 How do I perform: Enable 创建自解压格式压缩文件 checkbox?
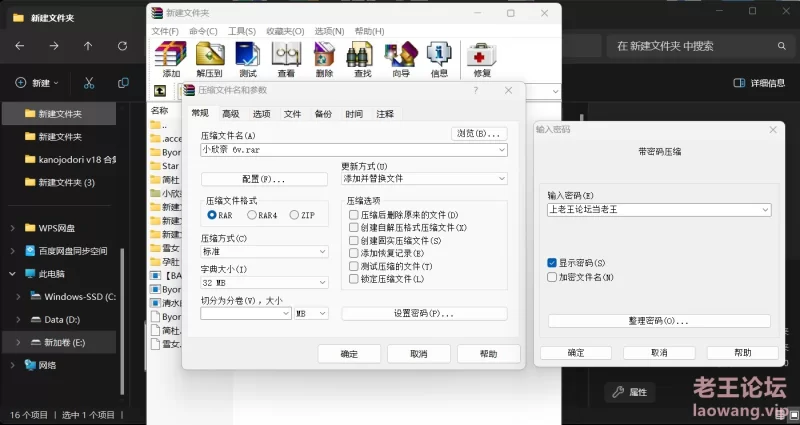tap(353, 228)
